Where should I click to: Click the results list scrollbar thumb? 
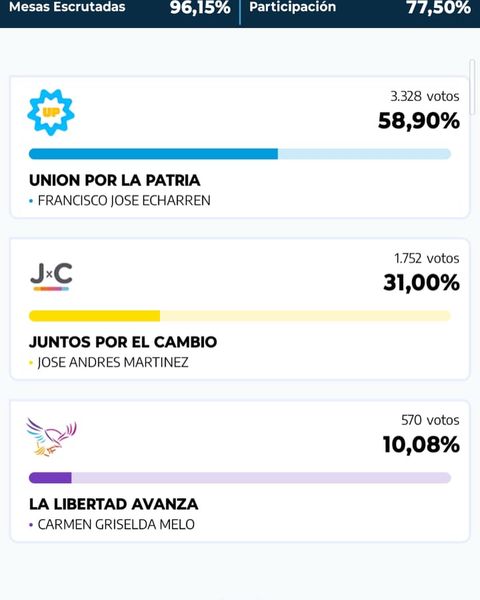(x=472, y=87)
